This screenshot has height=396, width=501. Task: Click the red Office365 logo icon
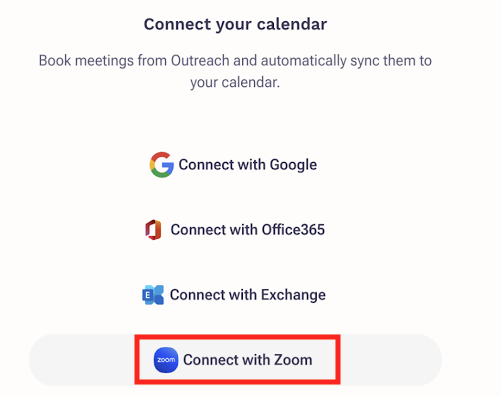[x=153, y=230]
